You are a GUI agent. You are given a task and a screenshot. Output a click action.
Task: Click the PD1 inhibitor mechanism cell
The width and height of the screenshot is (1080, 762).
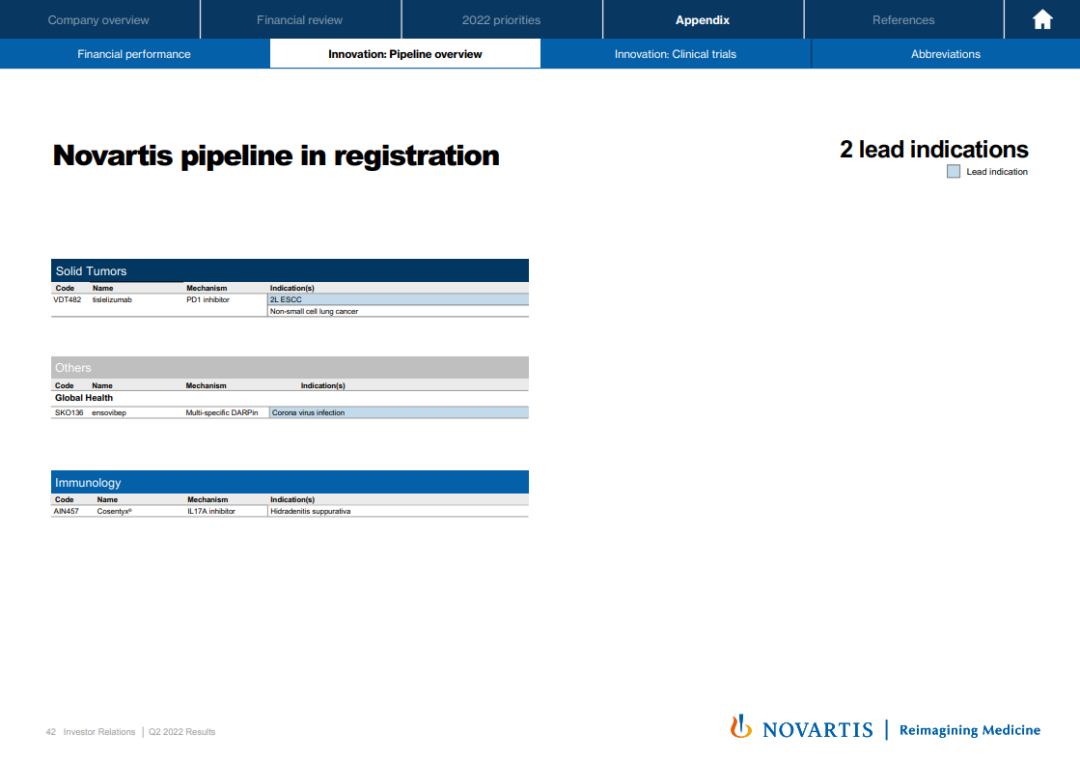click(x=208, y=300)
